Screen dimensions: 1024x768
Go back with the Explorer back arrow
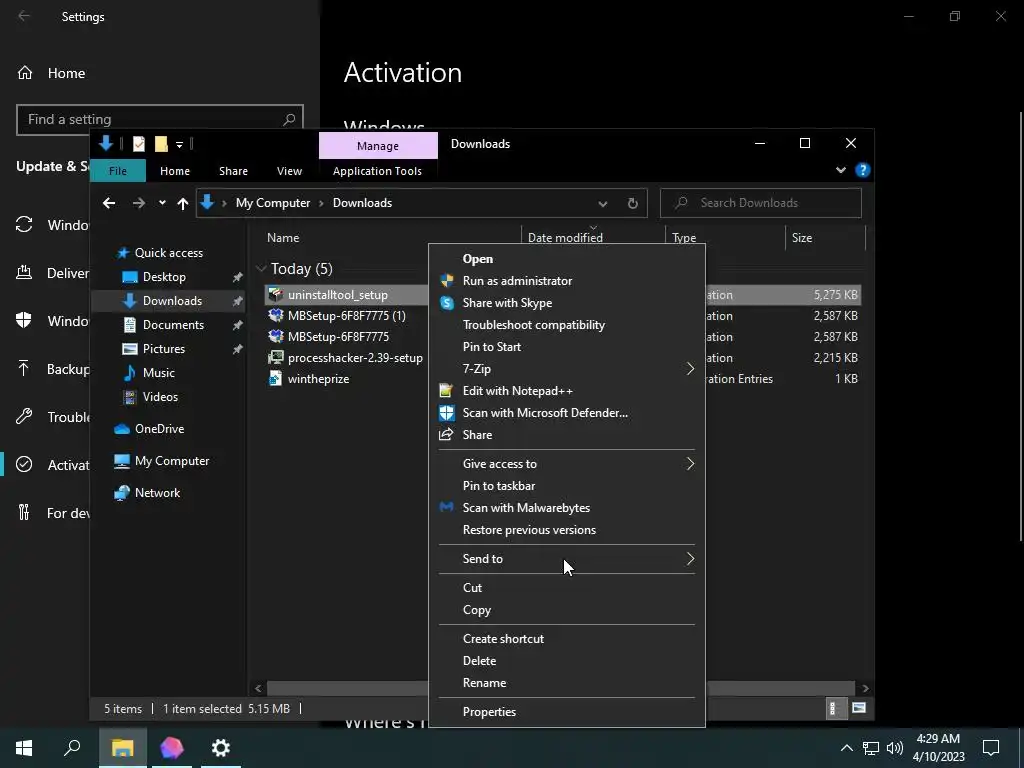[109, 203]
